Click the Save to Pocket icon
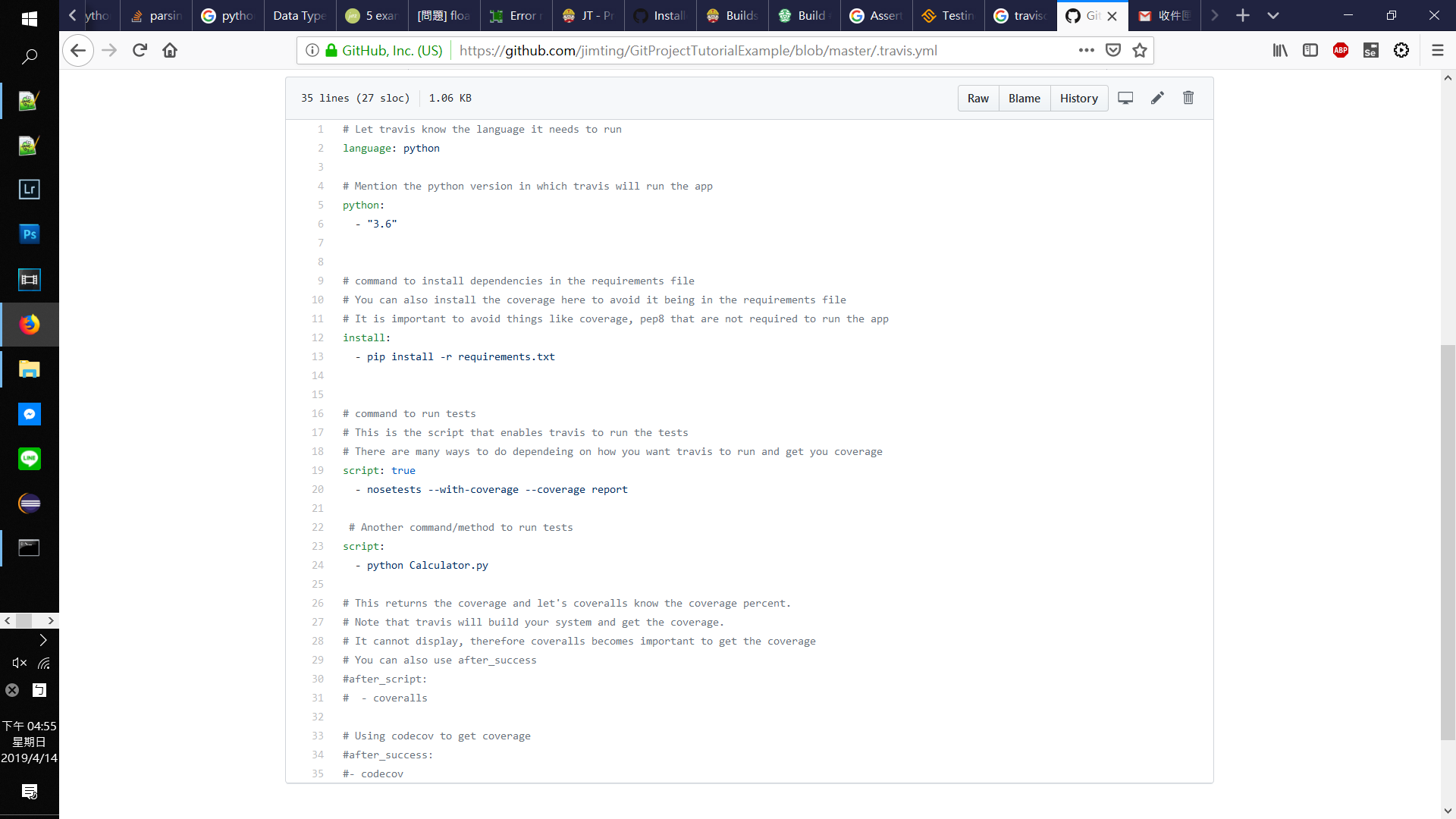This screenshot has height=819, width=1456. click(x=1113, y=50)
